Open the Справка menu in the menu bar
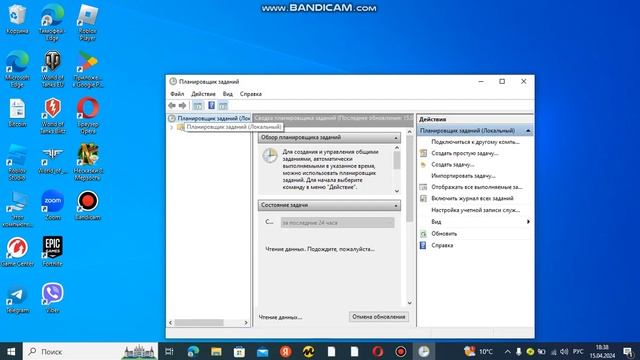The image size is (640, 360). [251, 94]
